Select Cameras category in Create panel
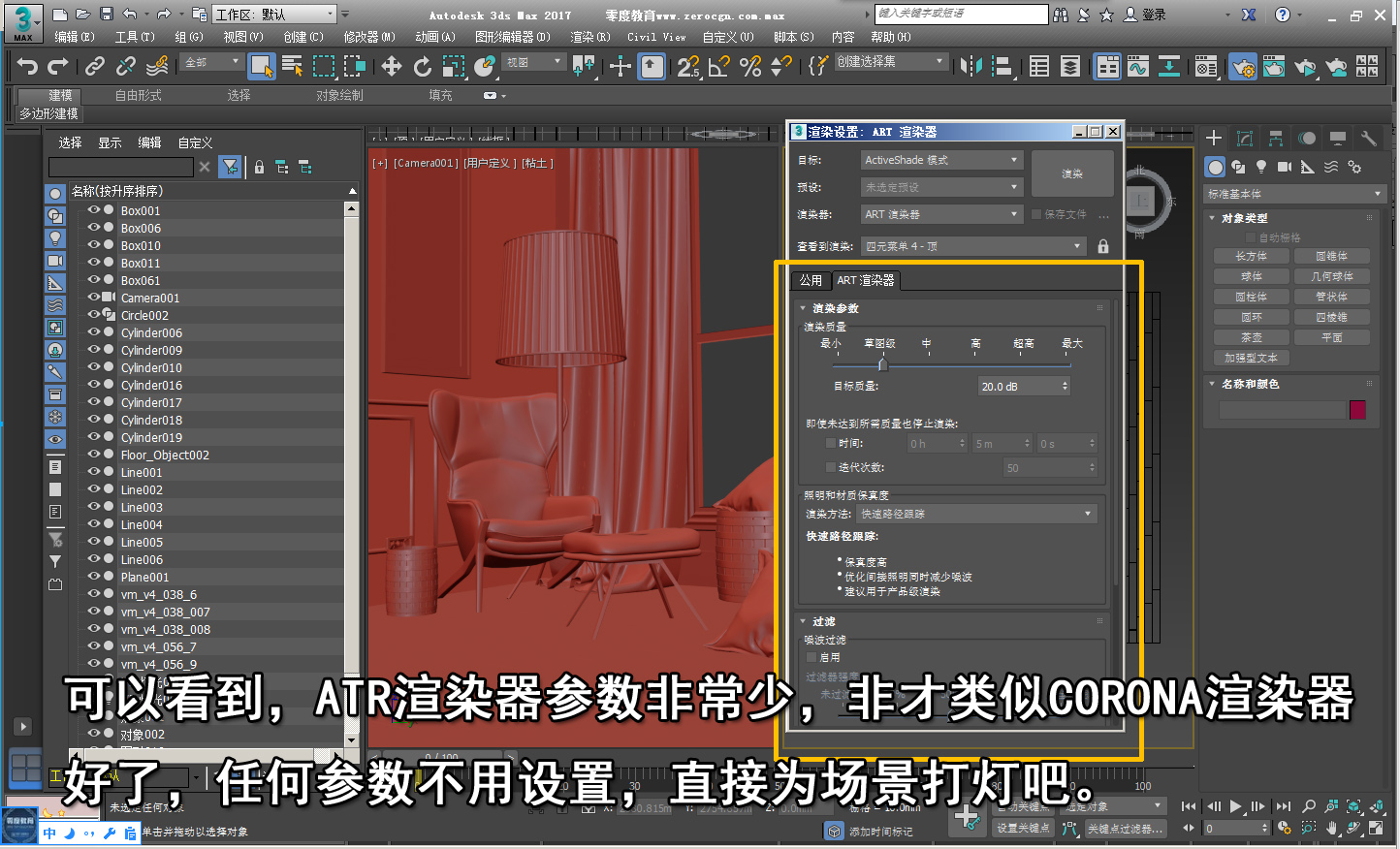1400x849 pixels. tap(1285, 167)
